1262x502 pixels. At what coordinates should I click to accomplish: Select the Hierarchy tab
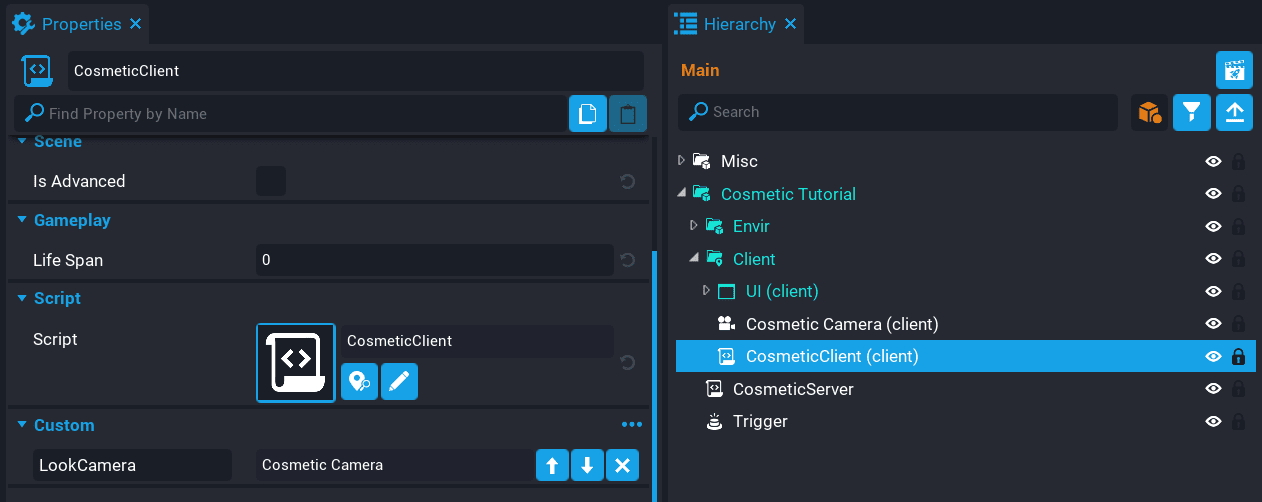point(739,23)
